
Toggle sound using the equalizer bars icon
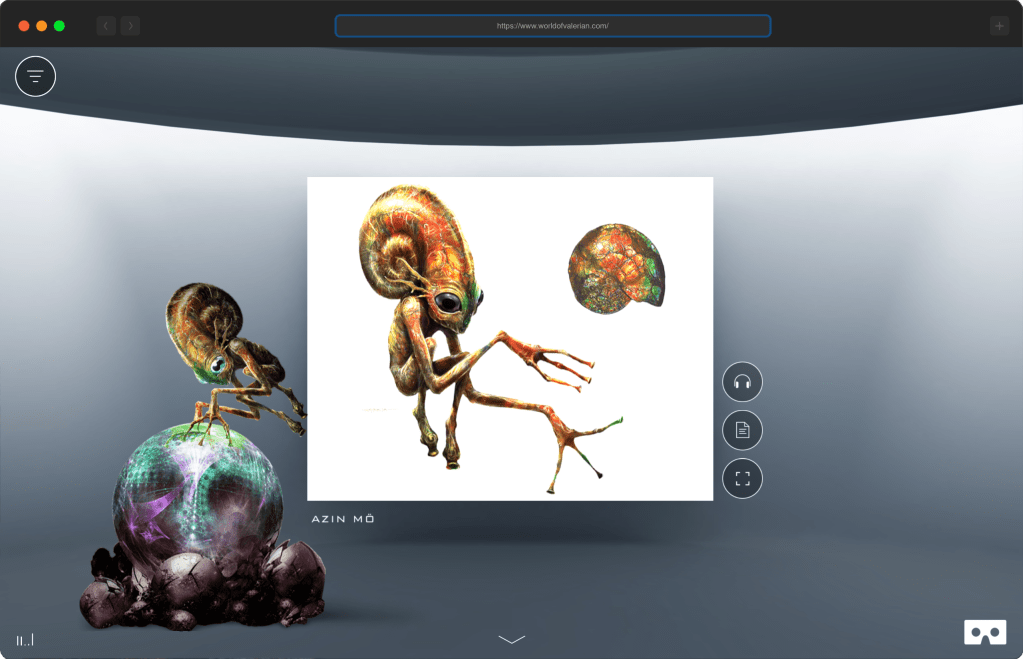(x=25, y=639)
